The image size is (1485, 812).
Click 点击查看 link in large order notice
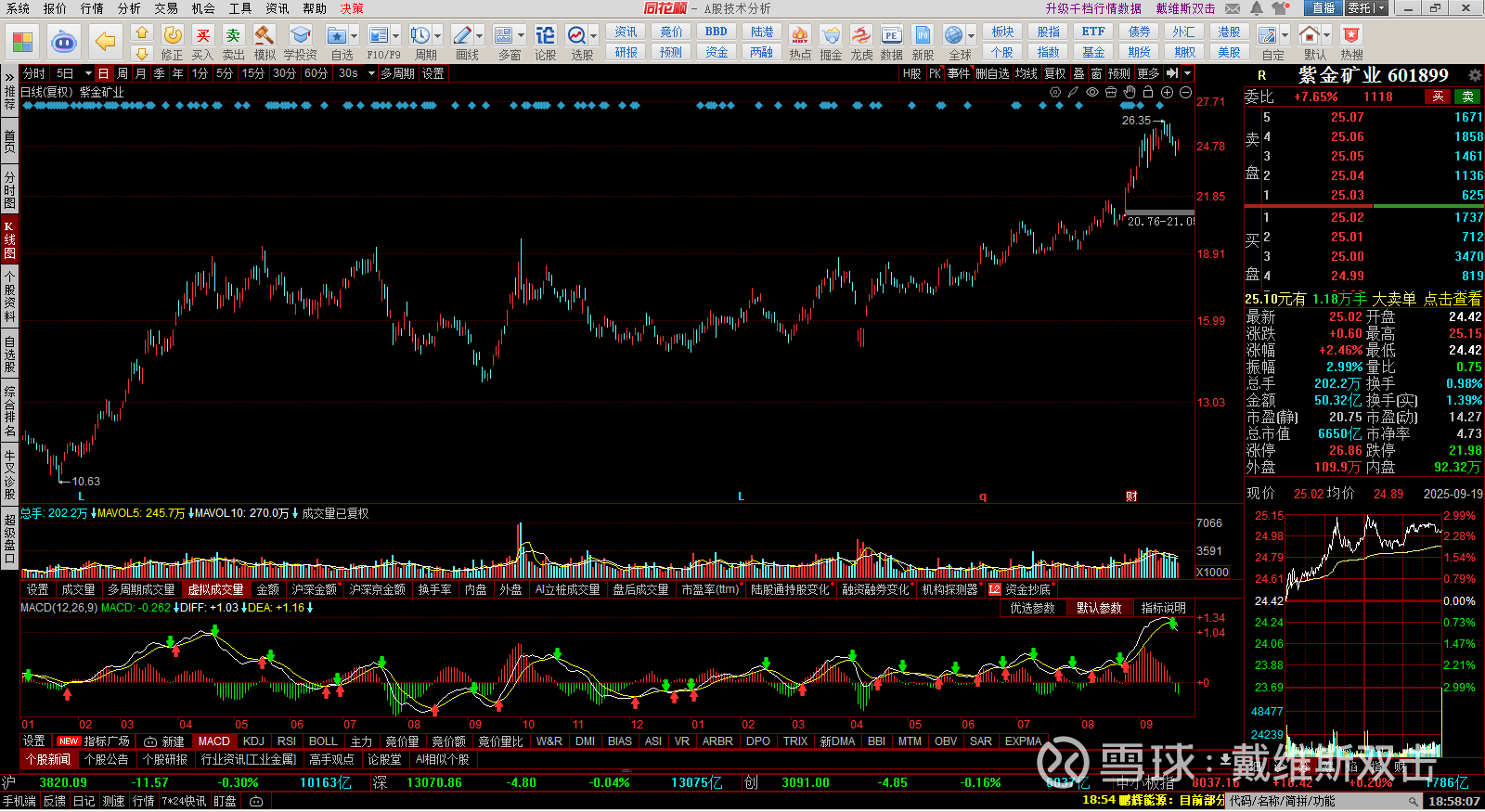coord(1453,299)
